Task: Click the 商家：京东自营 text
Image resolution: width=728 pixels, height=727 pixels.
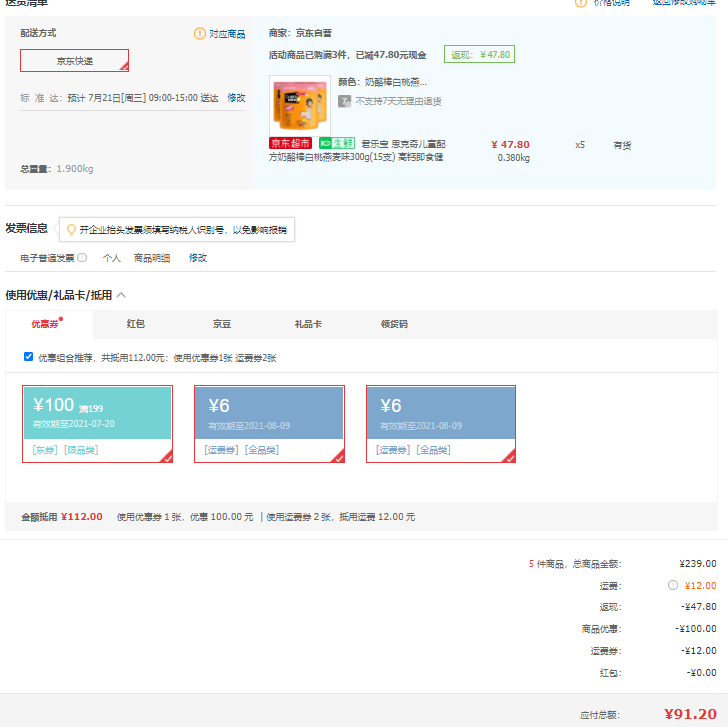Action: click(x=300, y=33)
